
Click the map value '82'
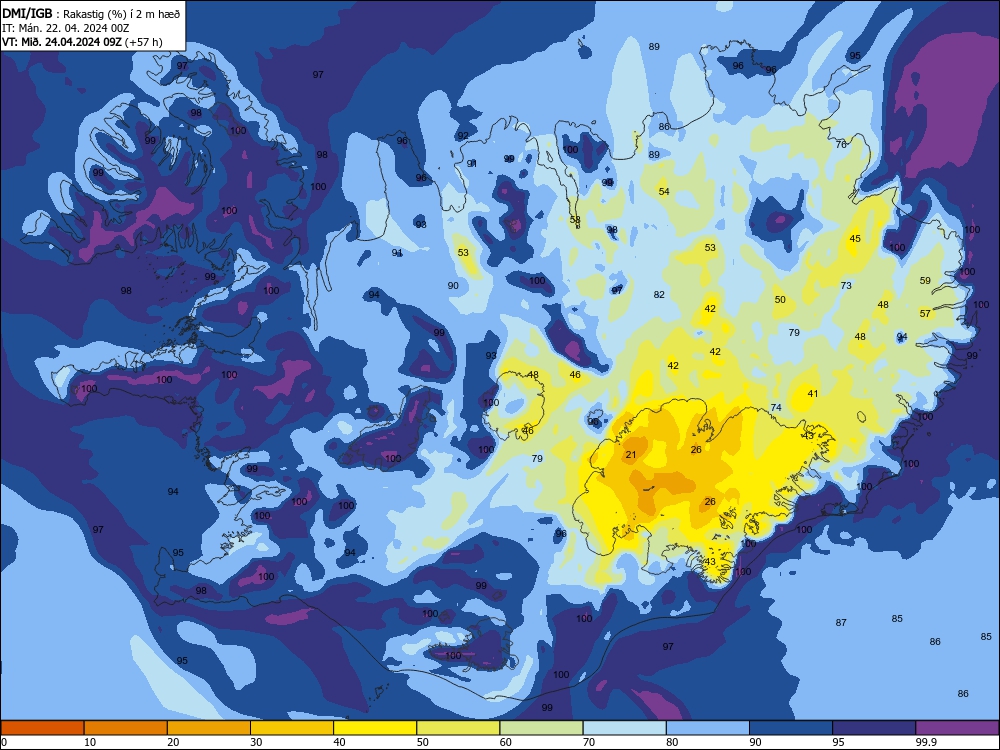coord(659,295)
